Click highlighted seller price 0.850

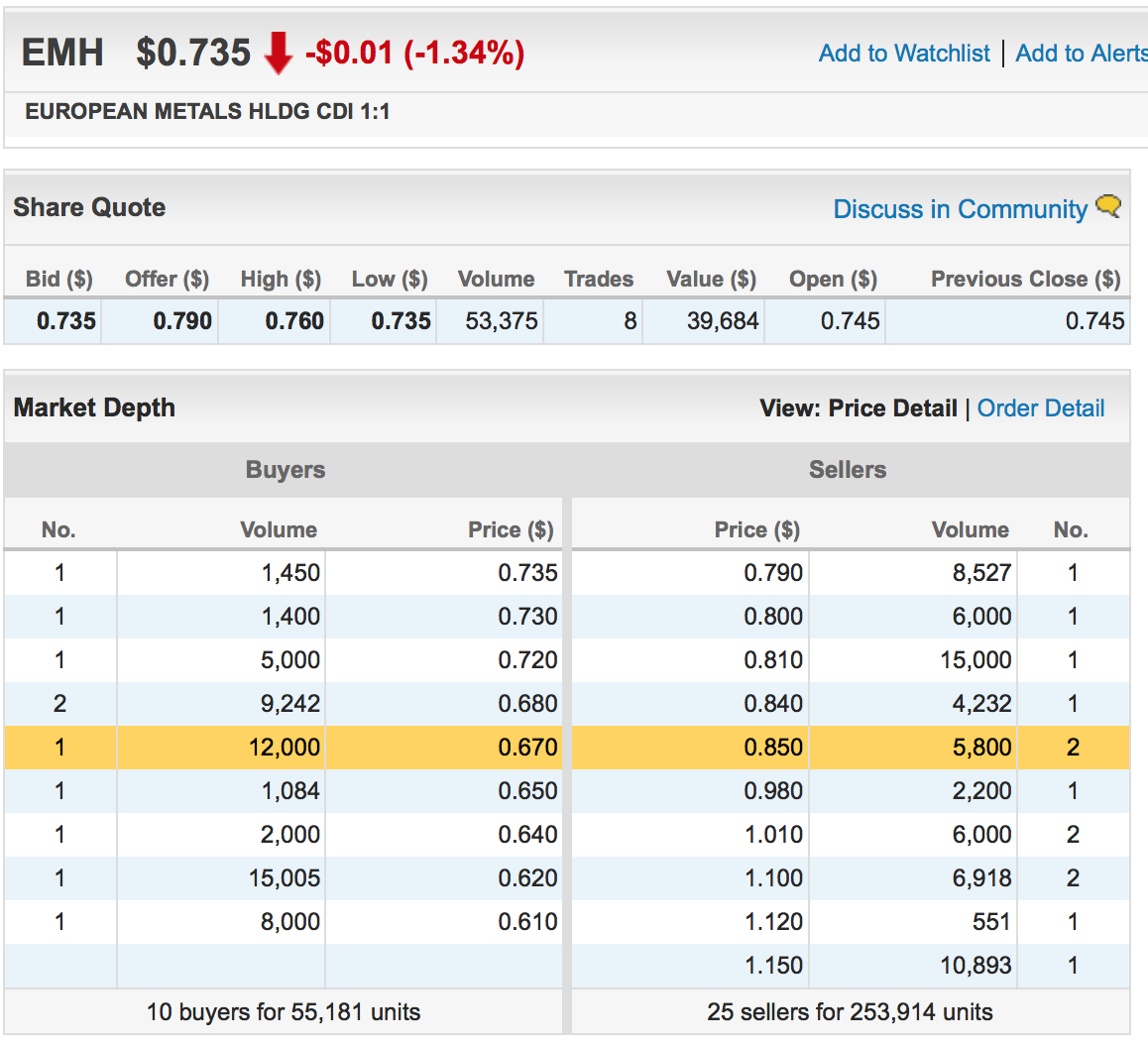(773, 747)
